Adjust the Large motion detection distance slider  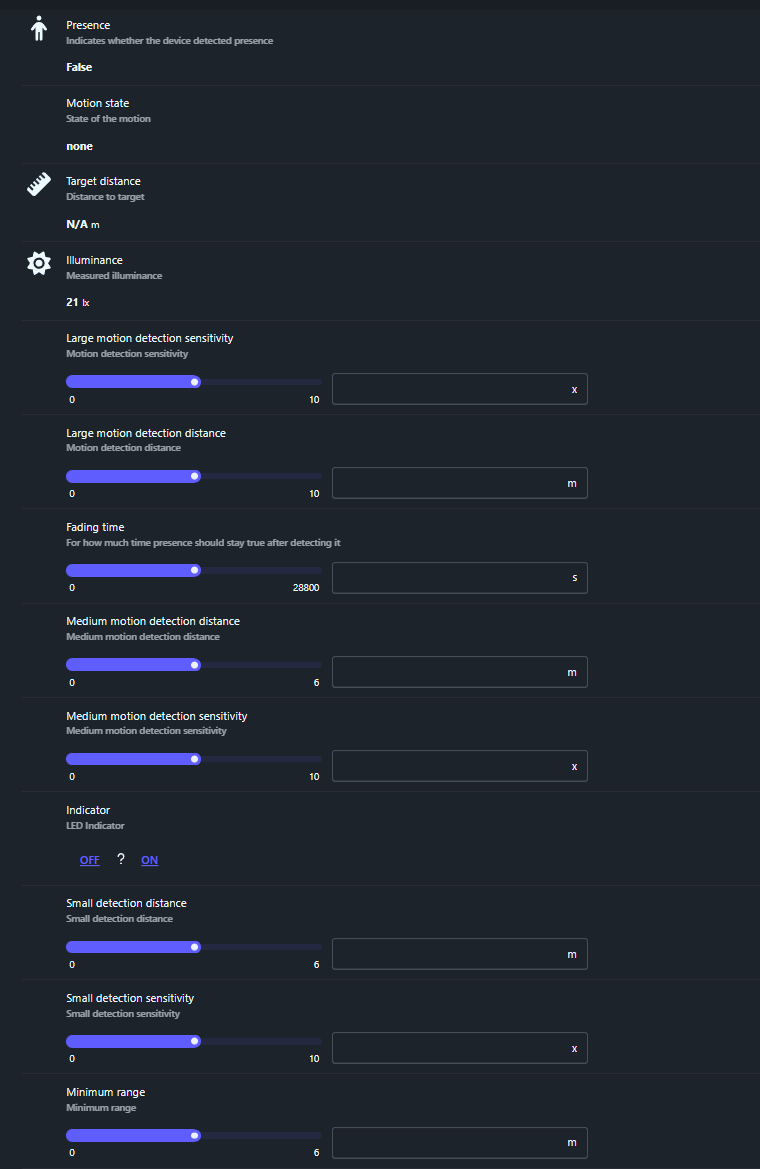pyautogui.click(x=194, y=476)
